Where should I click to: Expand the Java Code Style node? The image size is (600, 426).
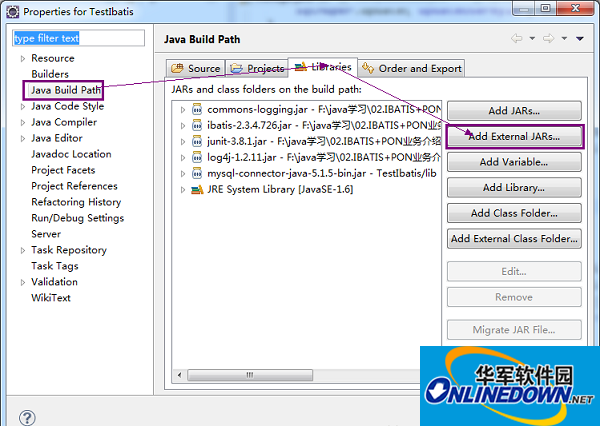pyautogui.click(x=23, y=106)
